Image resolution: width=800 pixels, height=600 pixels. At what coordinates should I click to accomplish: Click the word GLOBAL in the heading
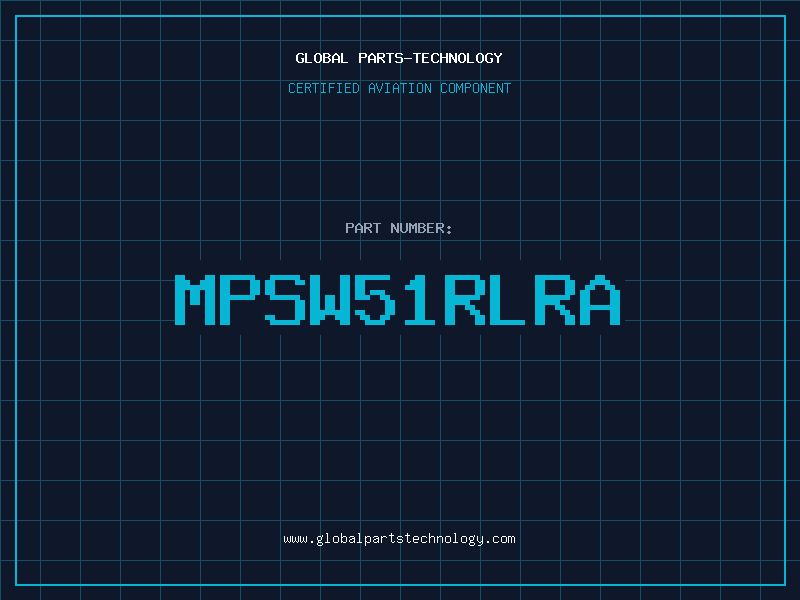coord(322,58)
